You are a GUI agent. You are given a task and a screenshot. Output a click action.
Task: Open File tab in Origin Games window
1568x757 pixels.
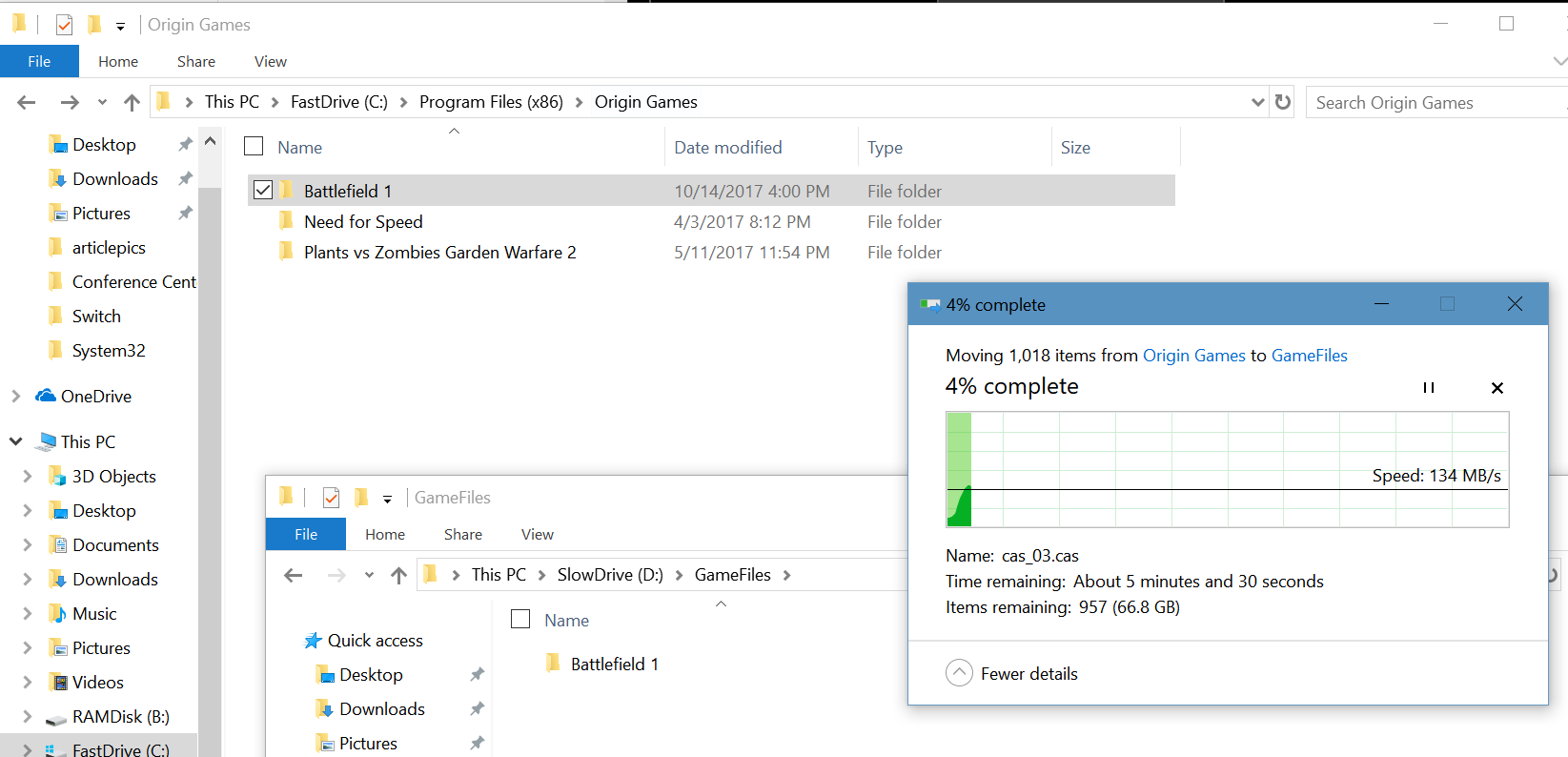(x=39, y=61)
